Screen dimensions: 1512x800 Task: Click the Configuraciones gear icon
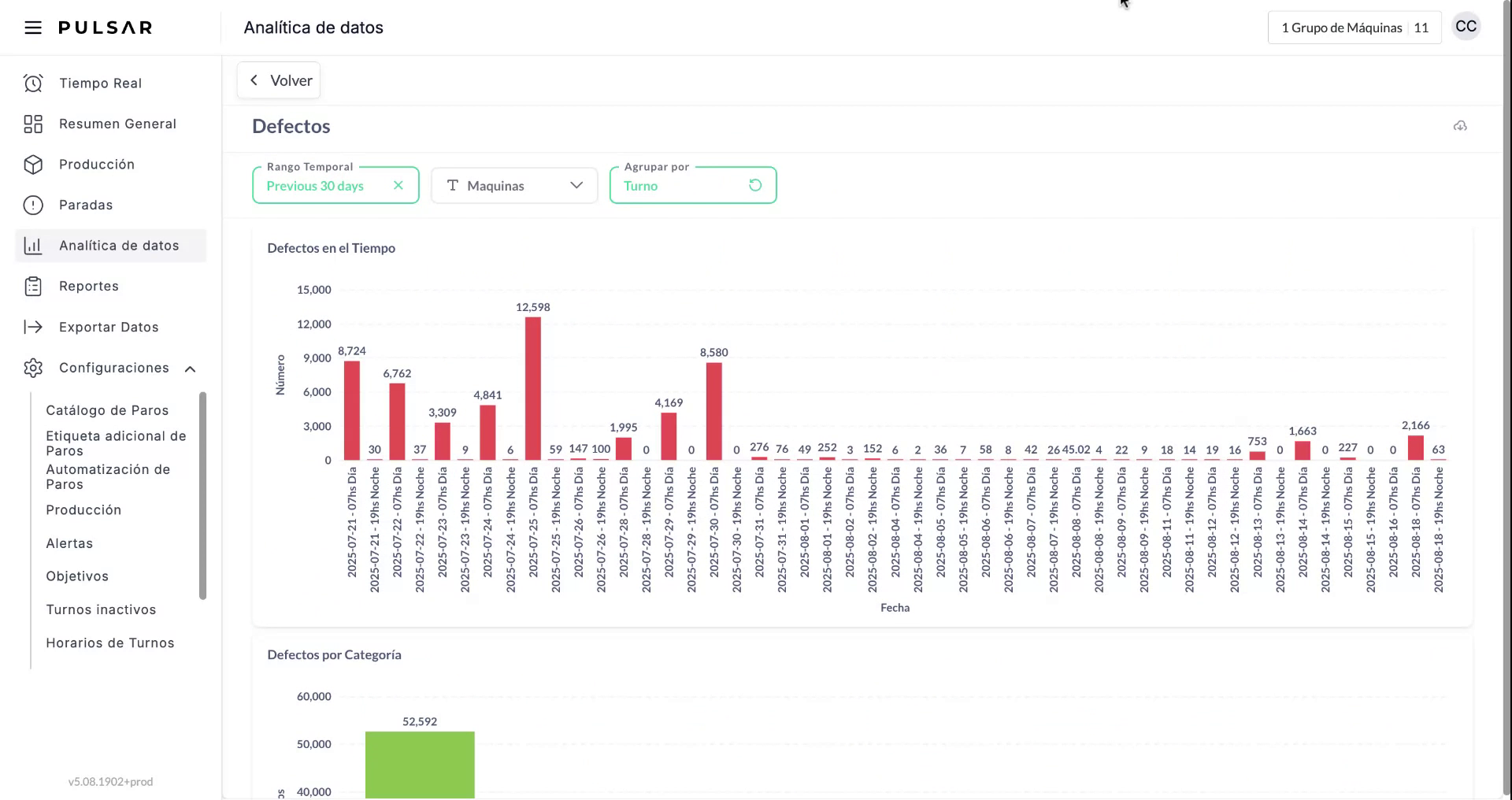(x=33, y=368)
